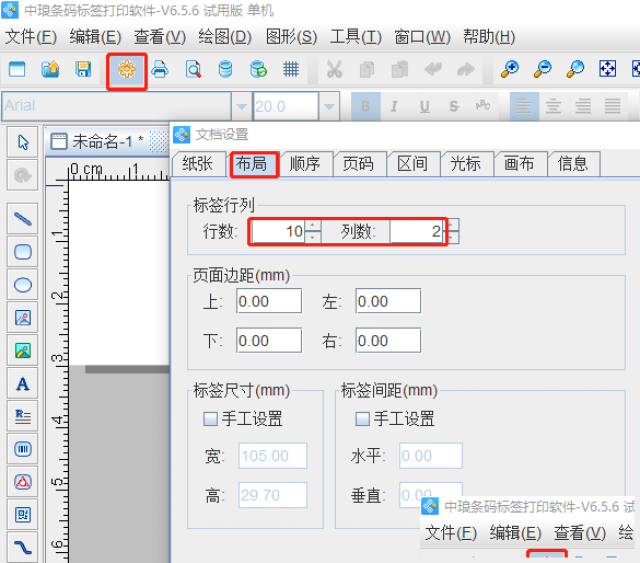Screen dimensions: 640x563
Task: Select the green landscape image tool
Action: click(23, 351)
